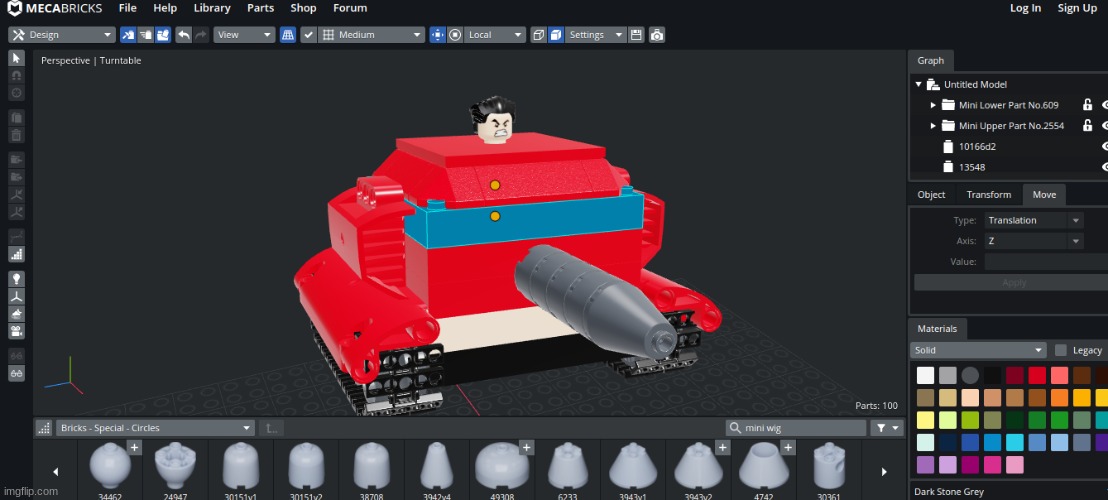This screenshot has height=500, width=1108.
Task: Open the Bricks - Special - Circles category dropdown
Action: (155, 428)
